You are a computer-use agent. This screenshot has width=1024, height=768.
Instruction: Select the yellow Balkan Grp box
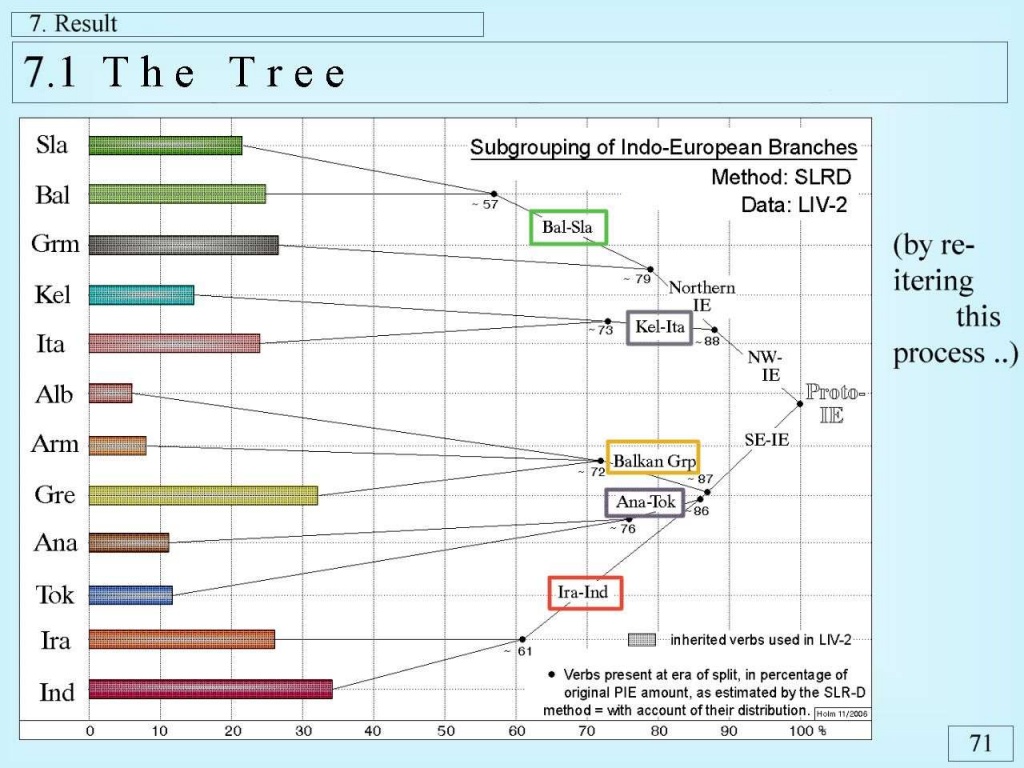[653, 461]
